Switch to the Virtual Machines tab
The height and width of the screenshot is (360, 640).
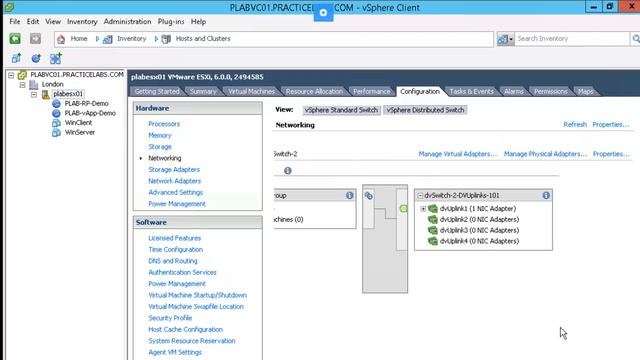pyautogui.click(x=251, y=91)
